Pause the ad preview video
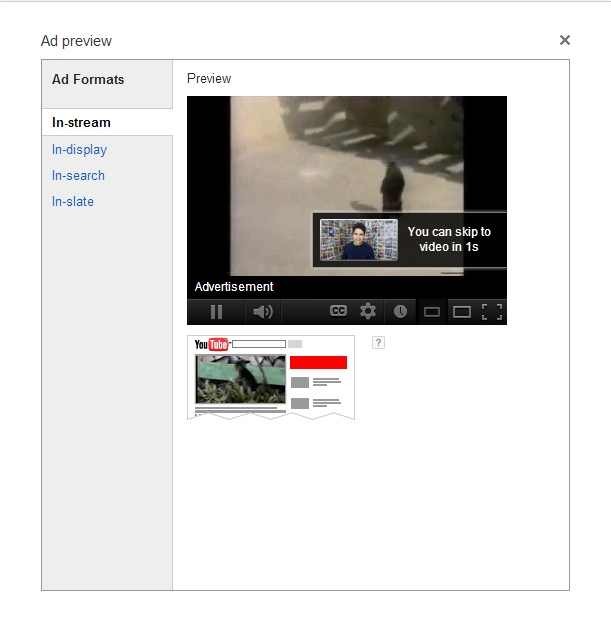Viewport: 611px width, 621px height. click(216, 312)
